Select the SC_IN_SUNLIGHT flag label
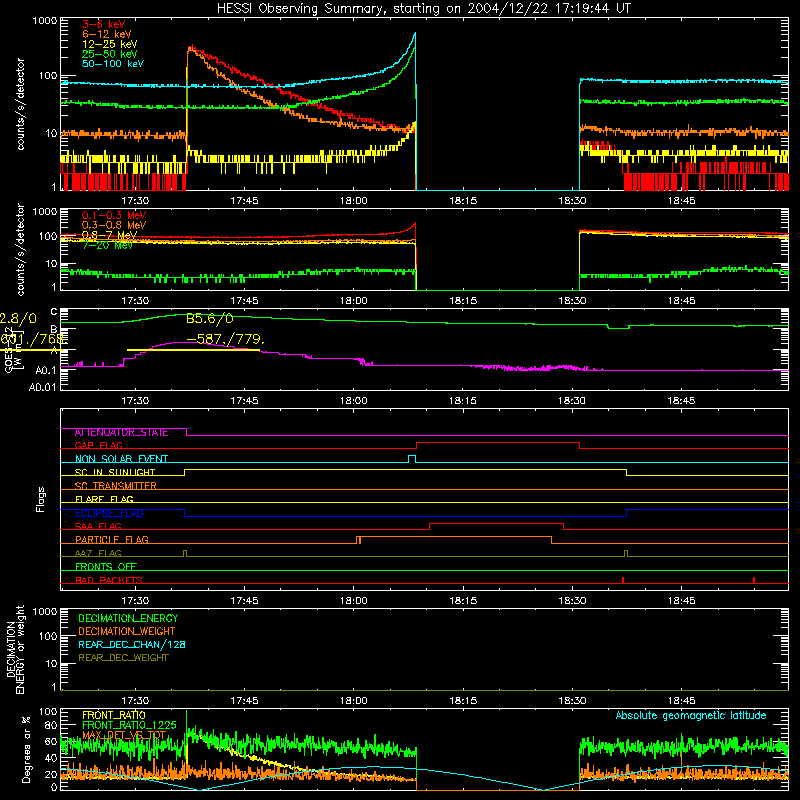The image size is (800, 800). [115, 472]
